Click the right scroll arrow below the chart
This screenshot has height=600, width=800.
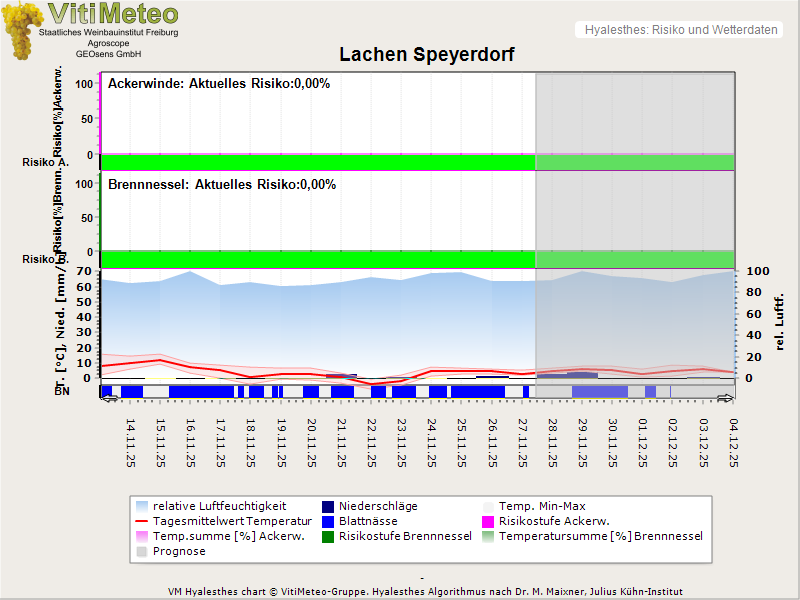tap(727, 399)
